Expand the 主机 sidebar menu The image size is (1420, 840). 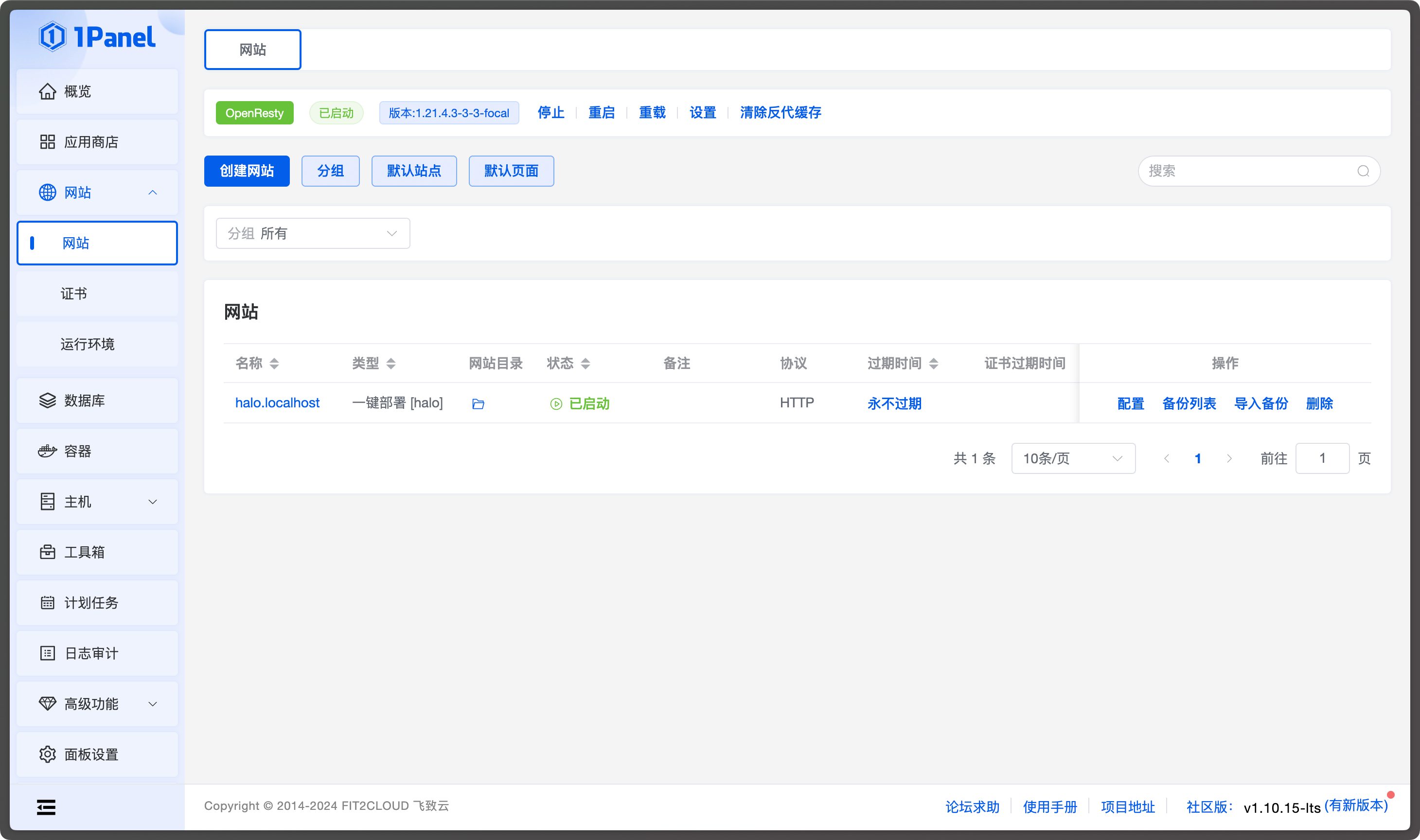97,502
